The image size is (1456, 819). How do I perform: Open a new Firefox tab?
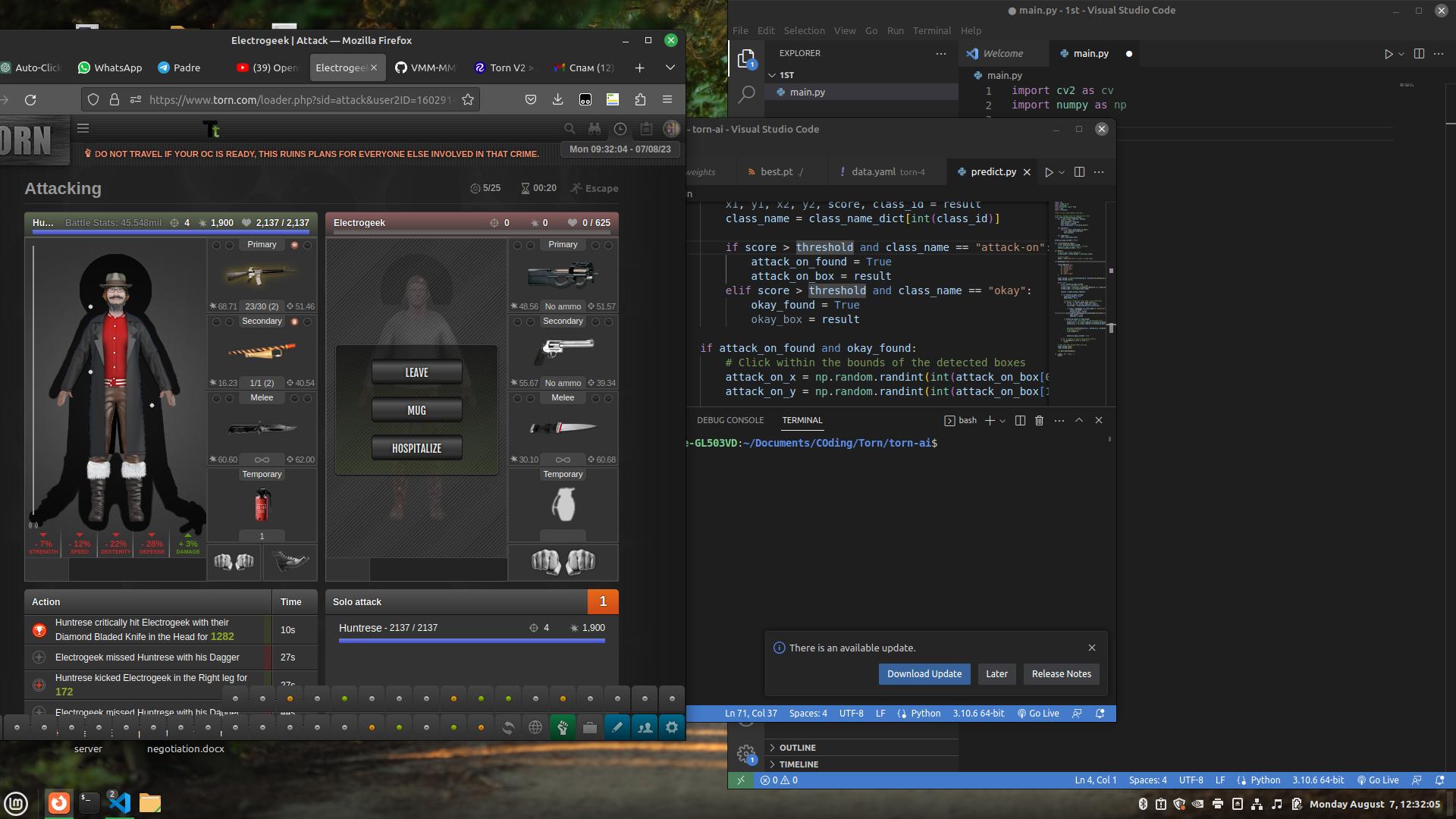pos(639,67)
